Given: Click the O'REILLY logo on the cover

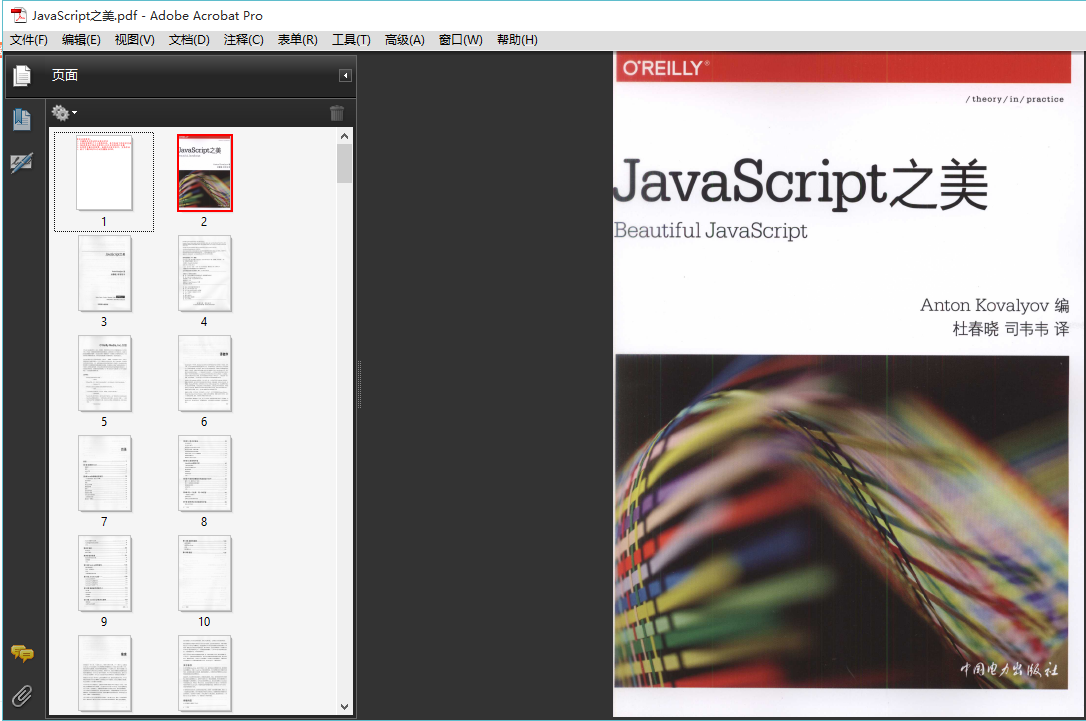Looking at the screenshot, I should (x=666, y=68).
